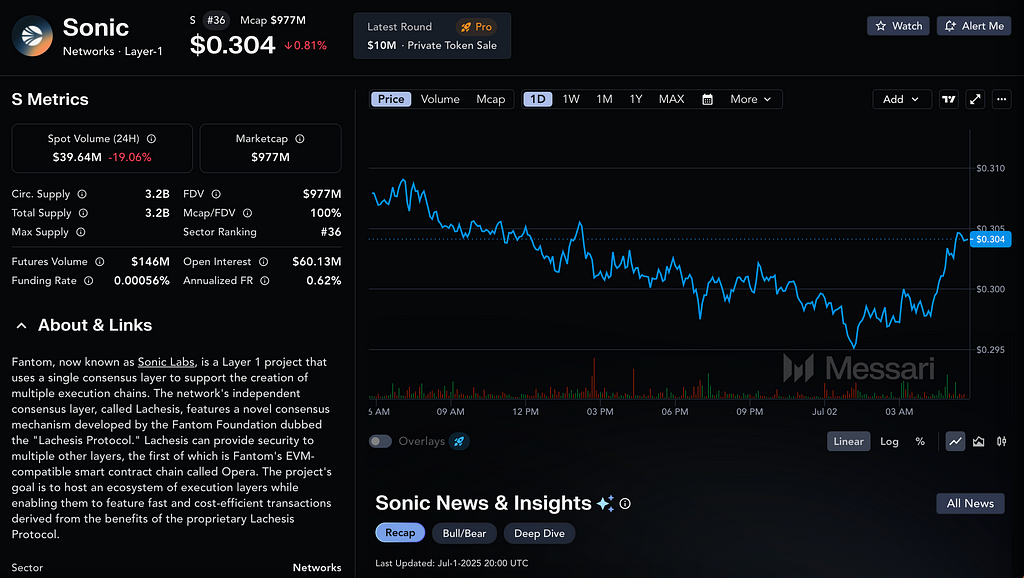
Task: Toggle the Overlays switch
Action: 380,442
